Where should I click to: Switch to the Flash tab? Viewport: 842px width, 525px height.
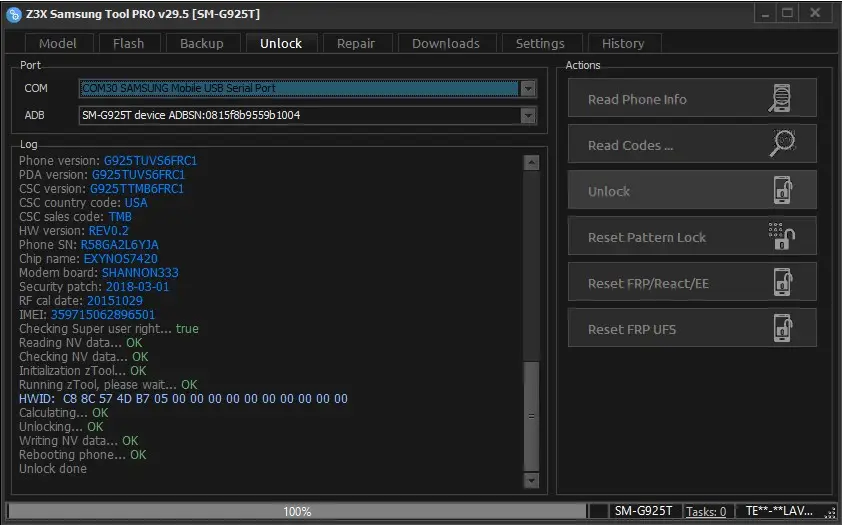click(x=128, y=43)
